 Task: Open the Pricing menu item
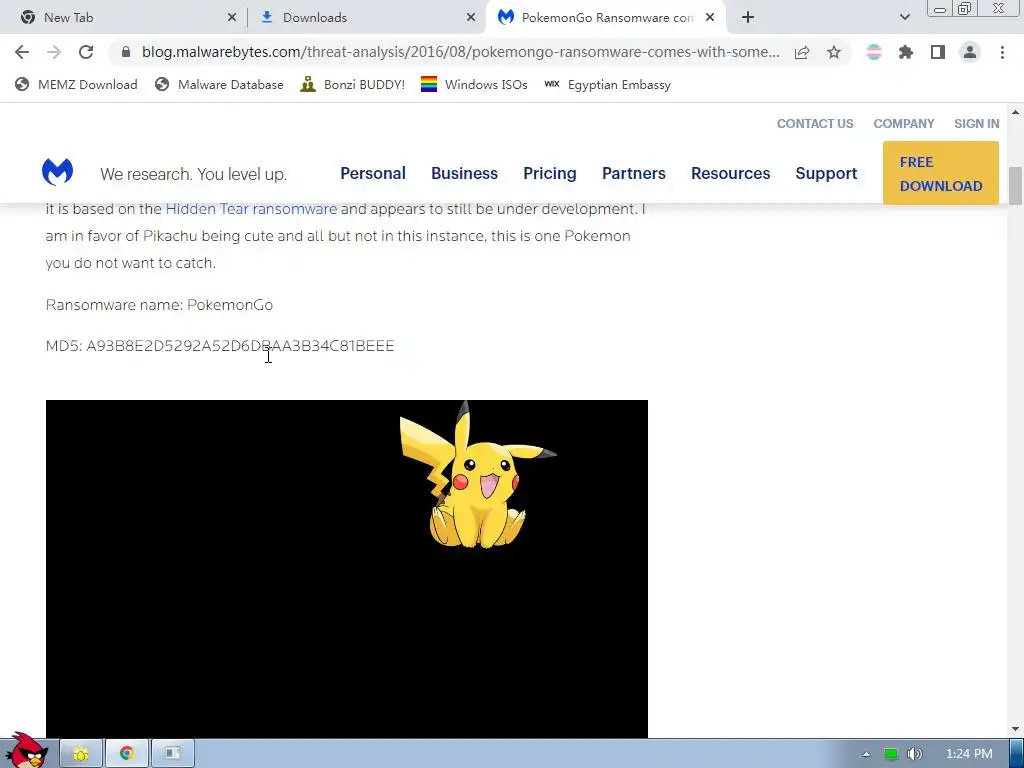click(x=550, y=174)
